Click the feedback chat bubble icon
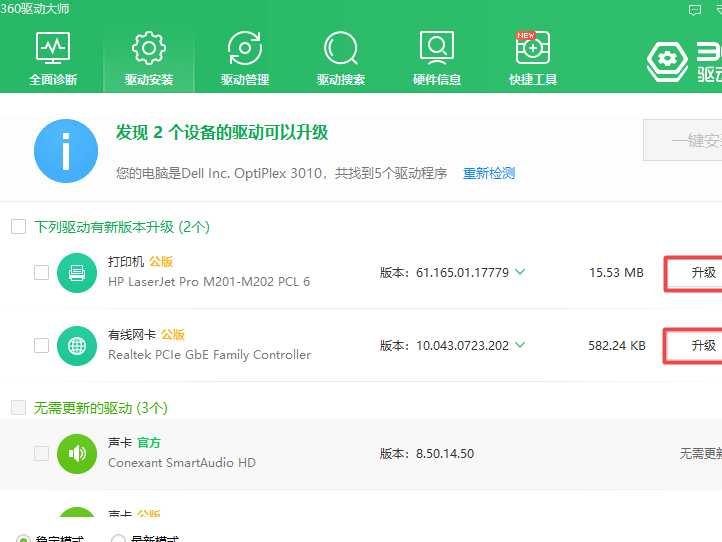Screen dimensions: 722x542 coord(695,10)
